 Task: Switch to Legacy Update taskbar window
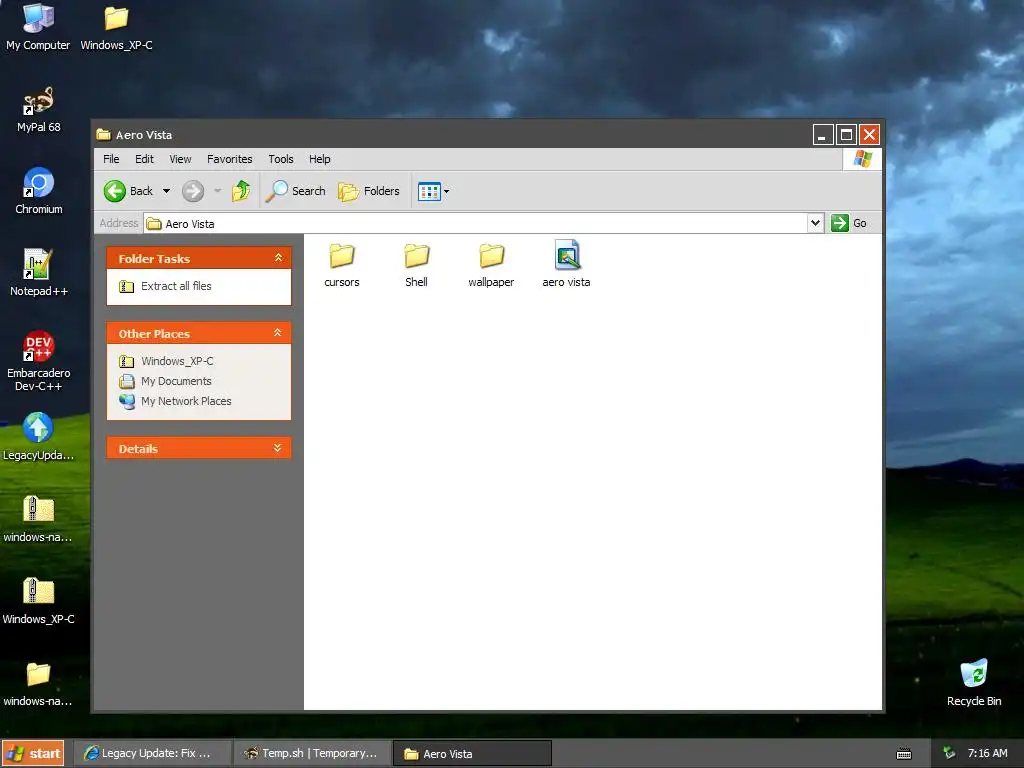[x=152, y=753]
